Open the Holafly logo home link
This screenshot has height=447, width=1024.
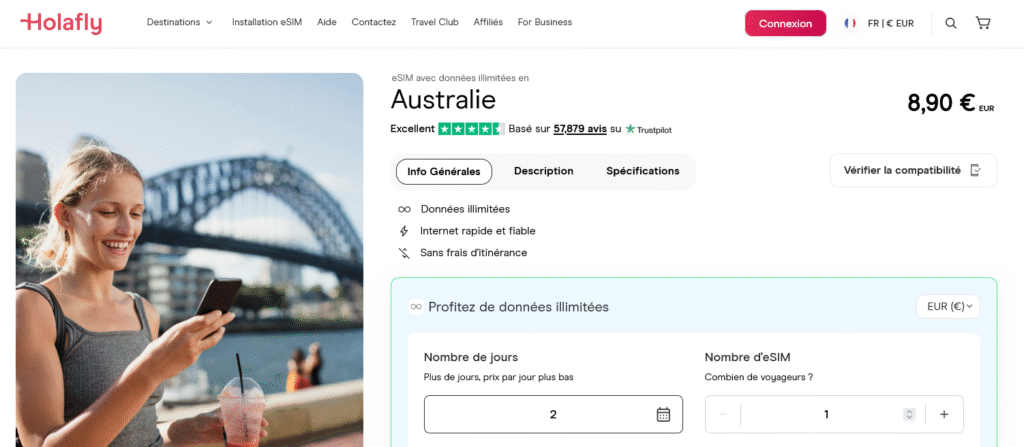(61, 24)
